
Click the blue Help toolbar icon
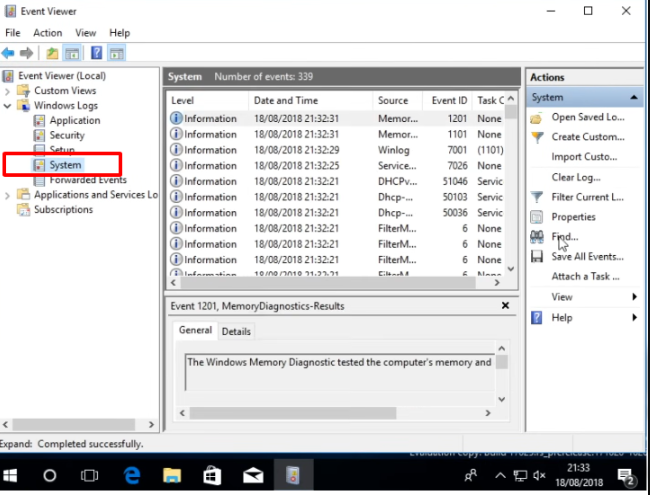point(97,53)
